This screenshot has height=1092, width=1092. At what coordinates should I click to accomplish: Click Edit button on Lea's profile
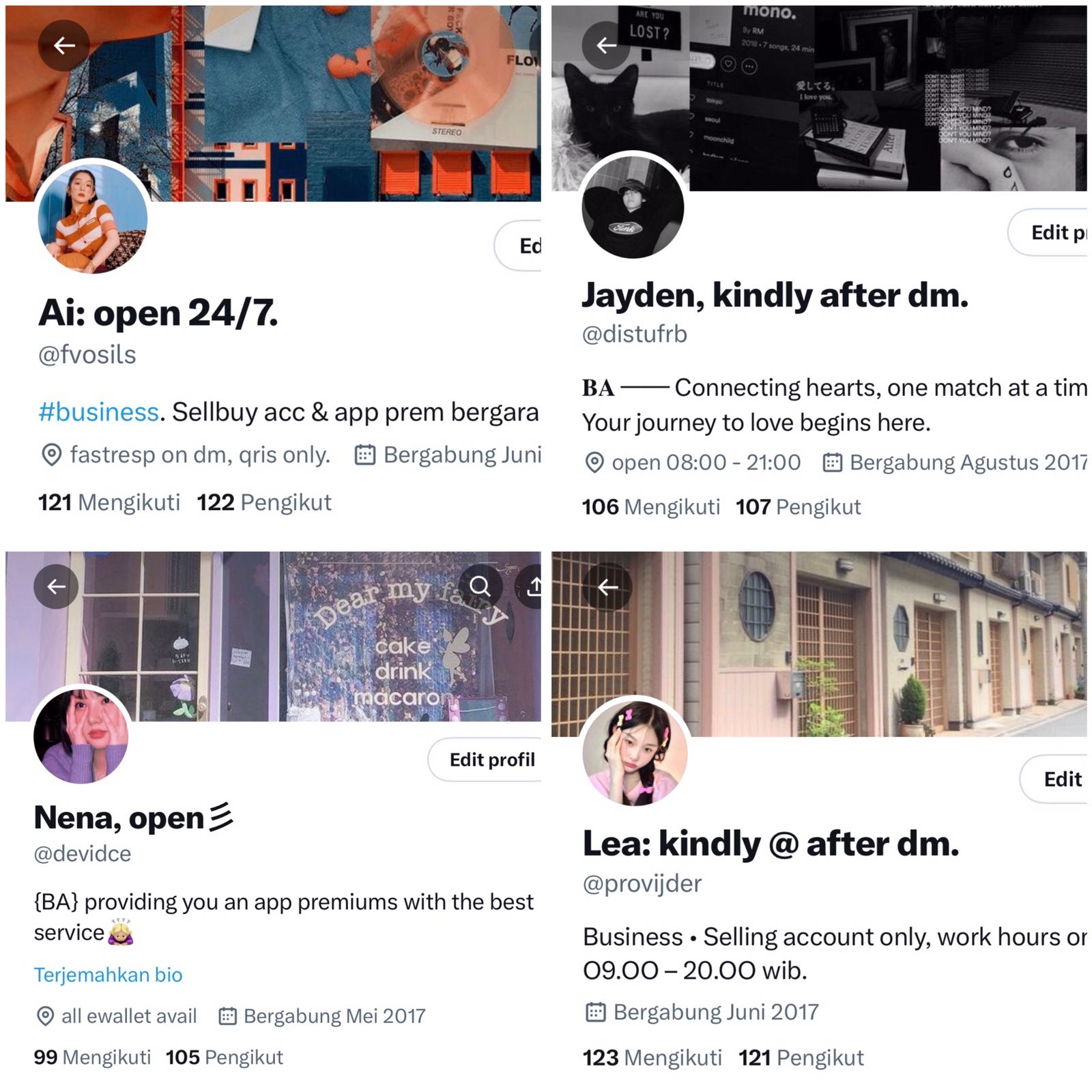click(x=1054, y=779)
